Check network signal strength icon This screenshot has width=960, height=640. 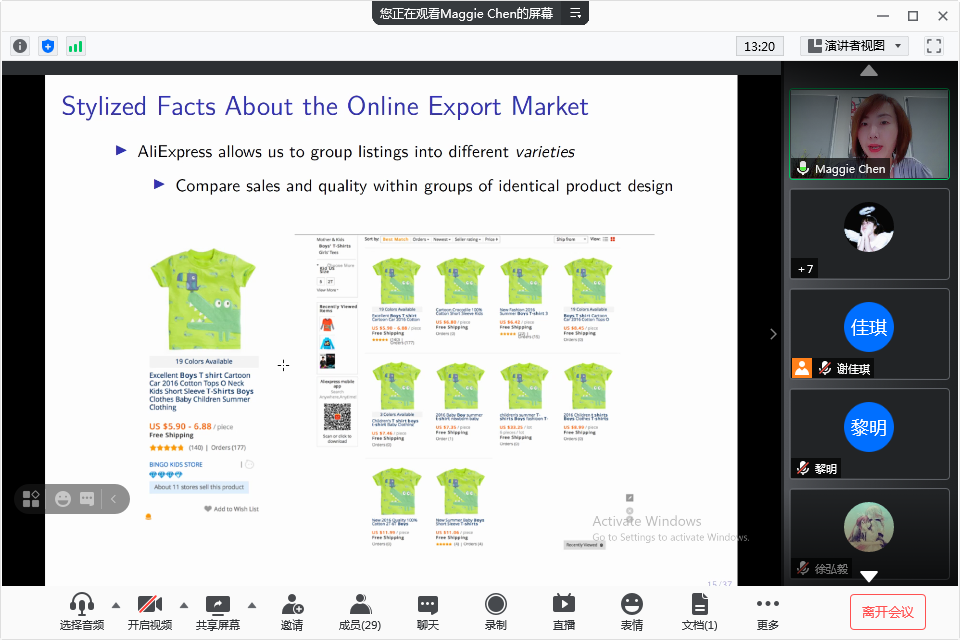tap(75, 46)
